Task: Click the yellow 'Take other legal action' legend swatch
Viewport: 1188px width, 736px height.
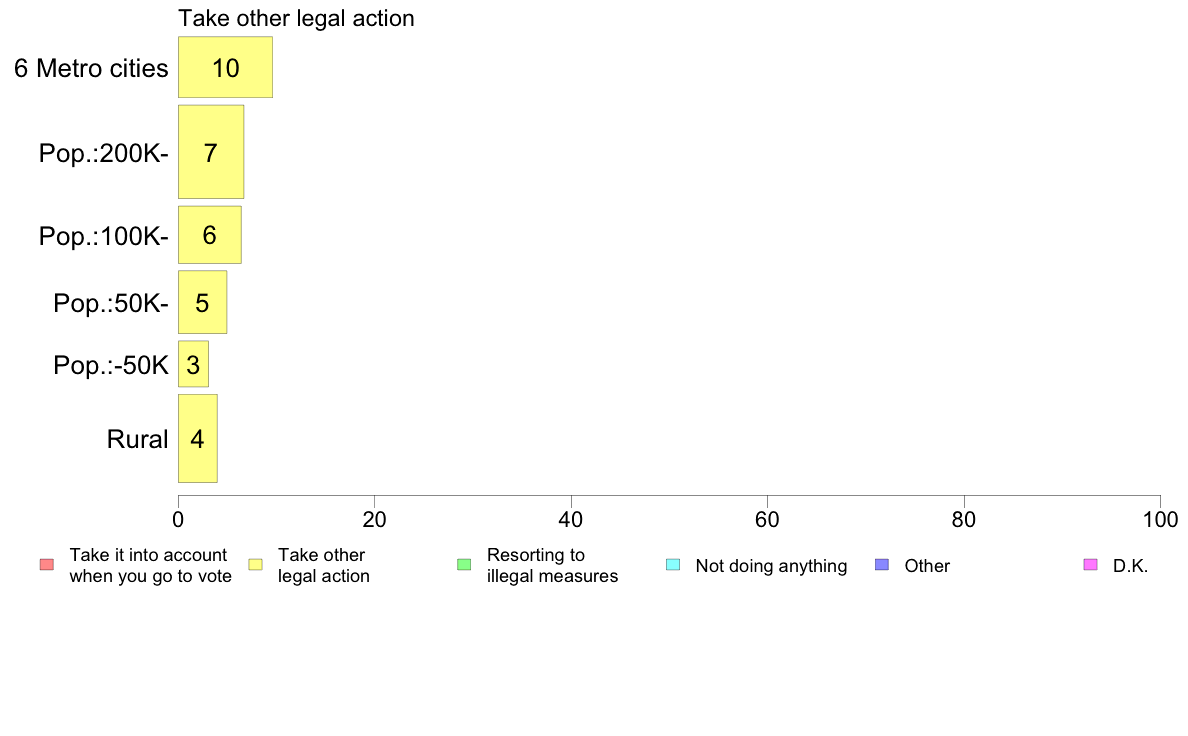Action: click(255, 565)
